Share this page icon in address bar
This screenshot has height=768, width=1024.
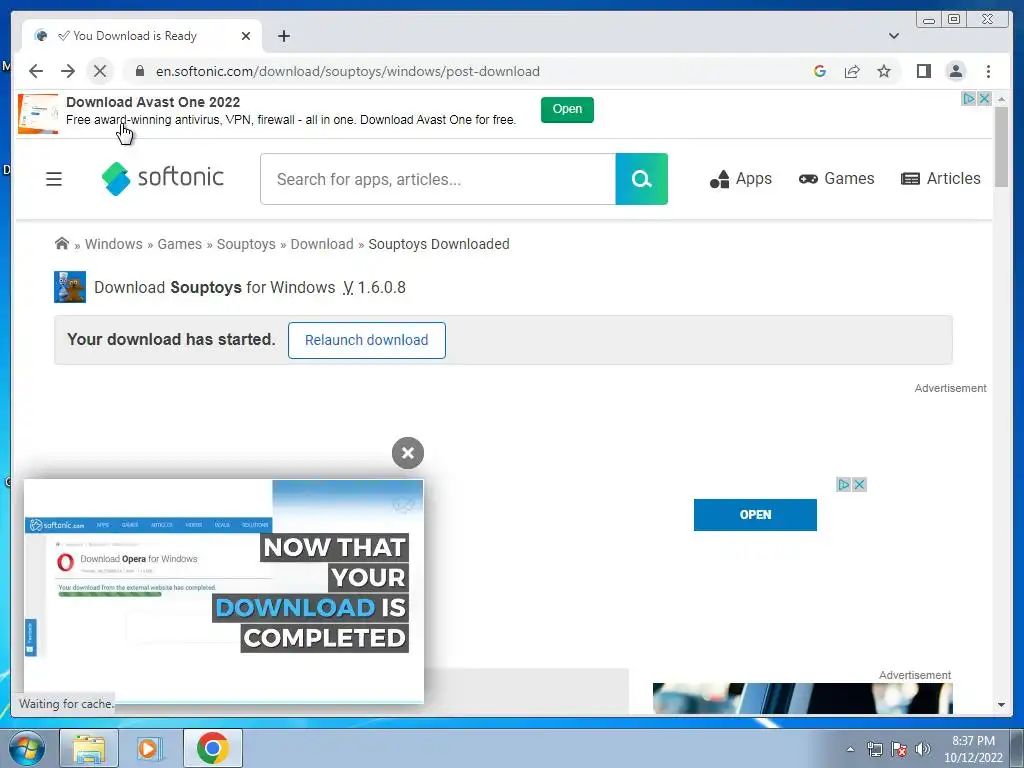coord(852,71)
